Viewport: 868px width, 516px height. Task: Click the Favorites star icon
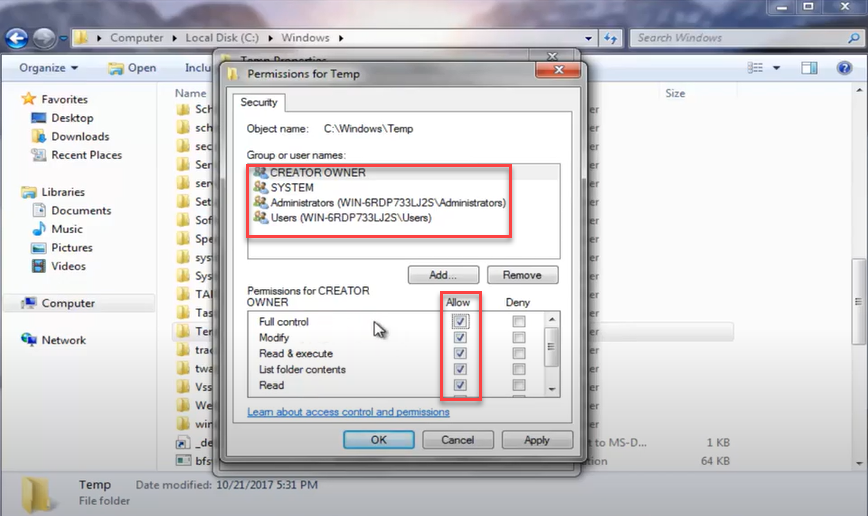tap(29, 99)
